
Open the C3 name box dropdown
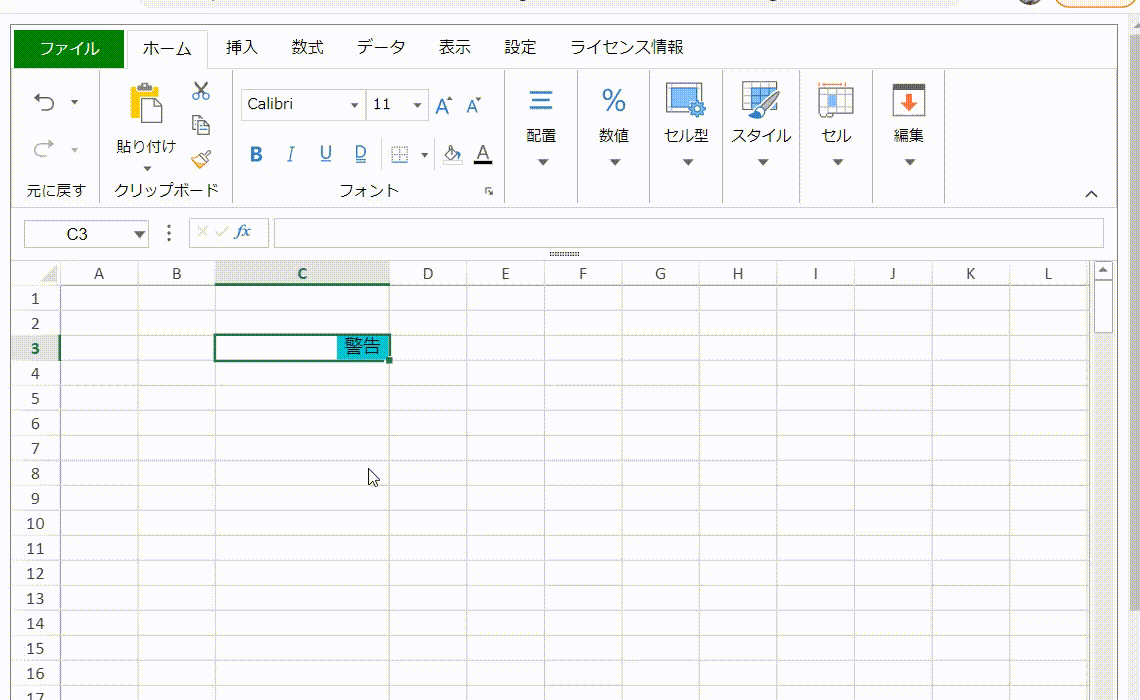139,234
